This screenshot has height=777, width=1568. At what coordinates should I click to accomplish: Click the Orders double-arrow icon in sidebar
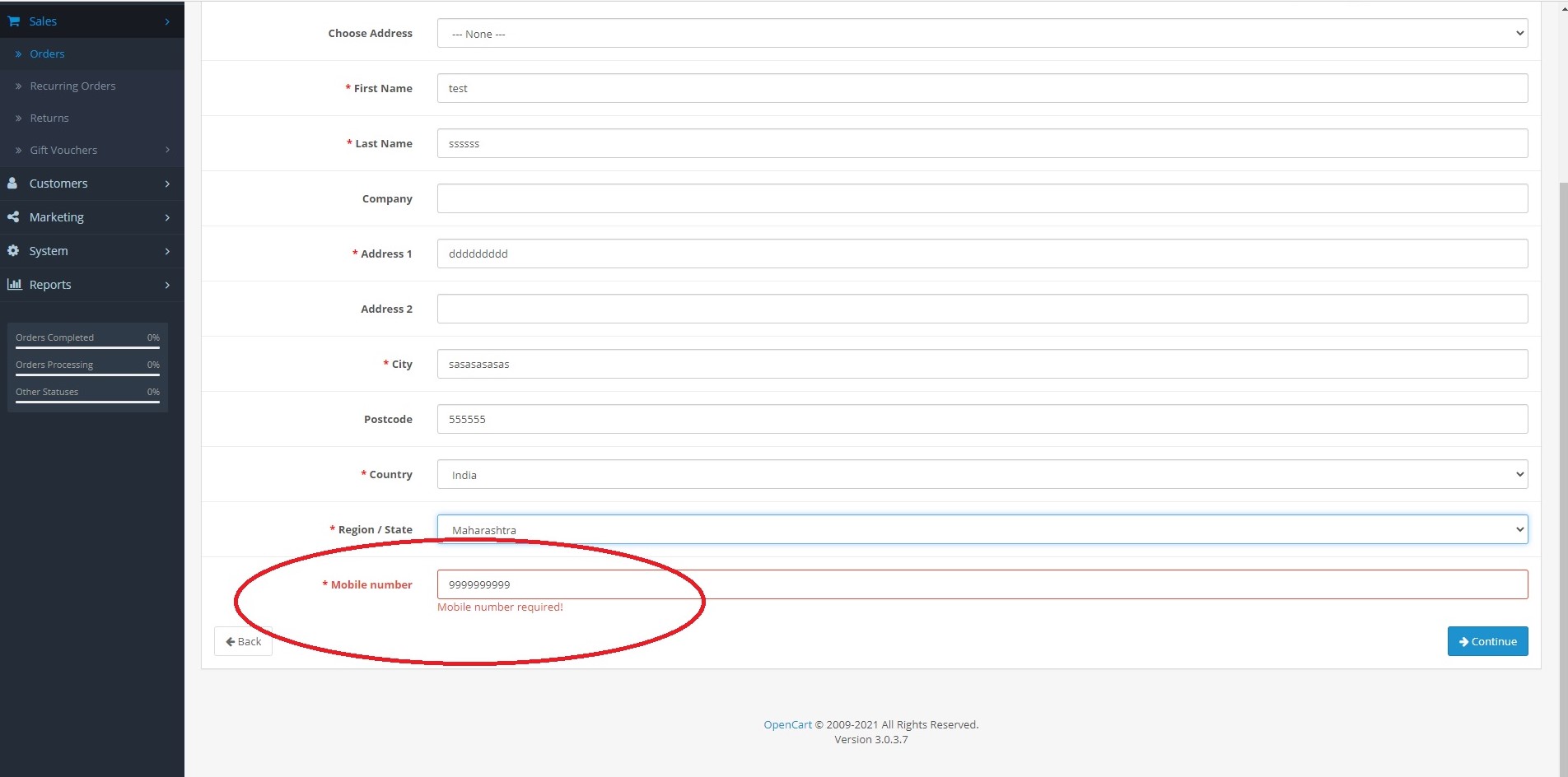pyautogui.click(x=20, y=54)
